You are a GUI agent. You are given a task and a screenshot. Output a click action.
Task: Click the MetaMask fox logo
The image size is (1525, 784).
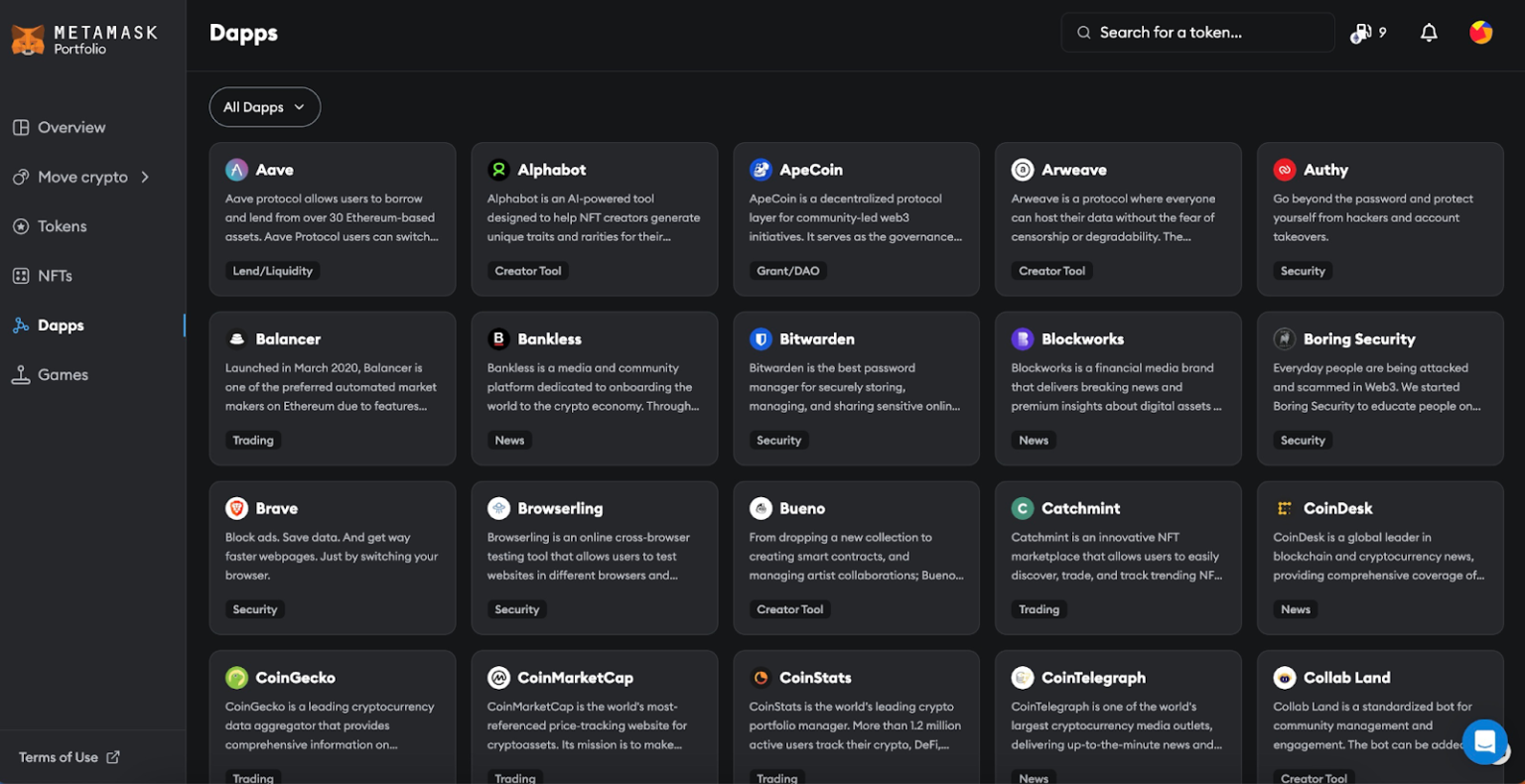(x=28, y=40)
